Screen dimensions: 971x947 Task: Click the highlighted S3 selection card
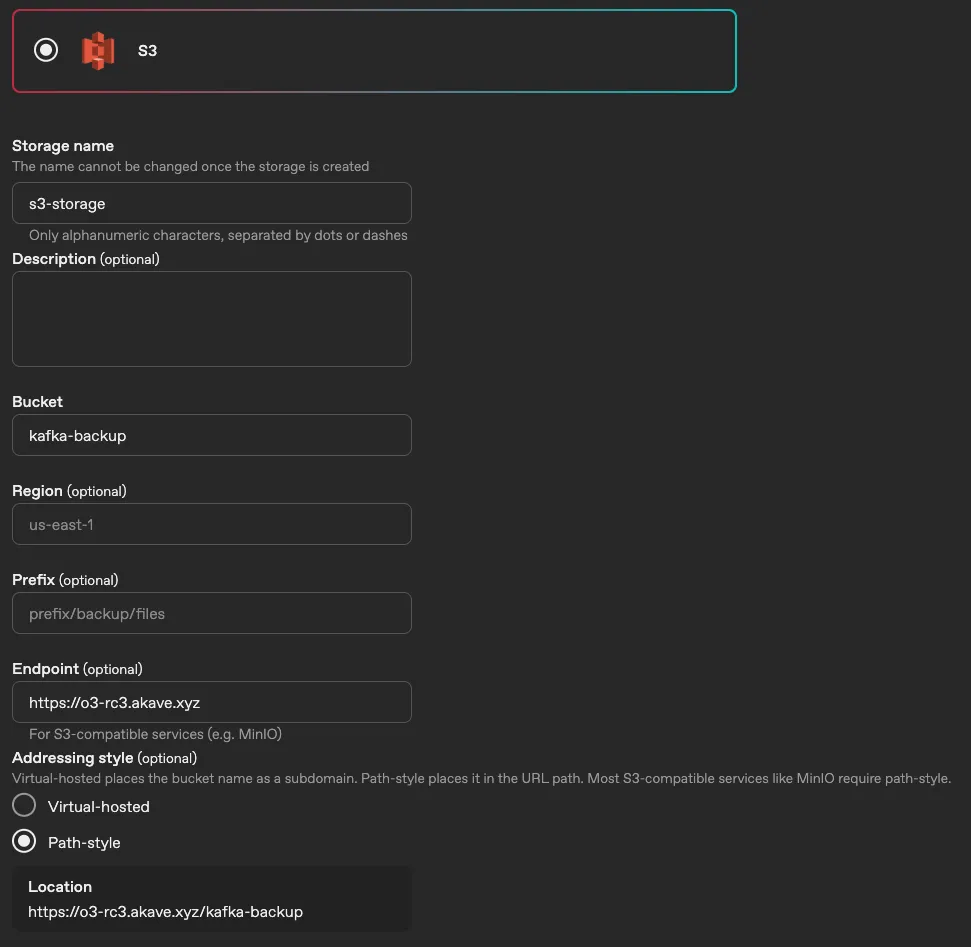(x=374, y=50)
